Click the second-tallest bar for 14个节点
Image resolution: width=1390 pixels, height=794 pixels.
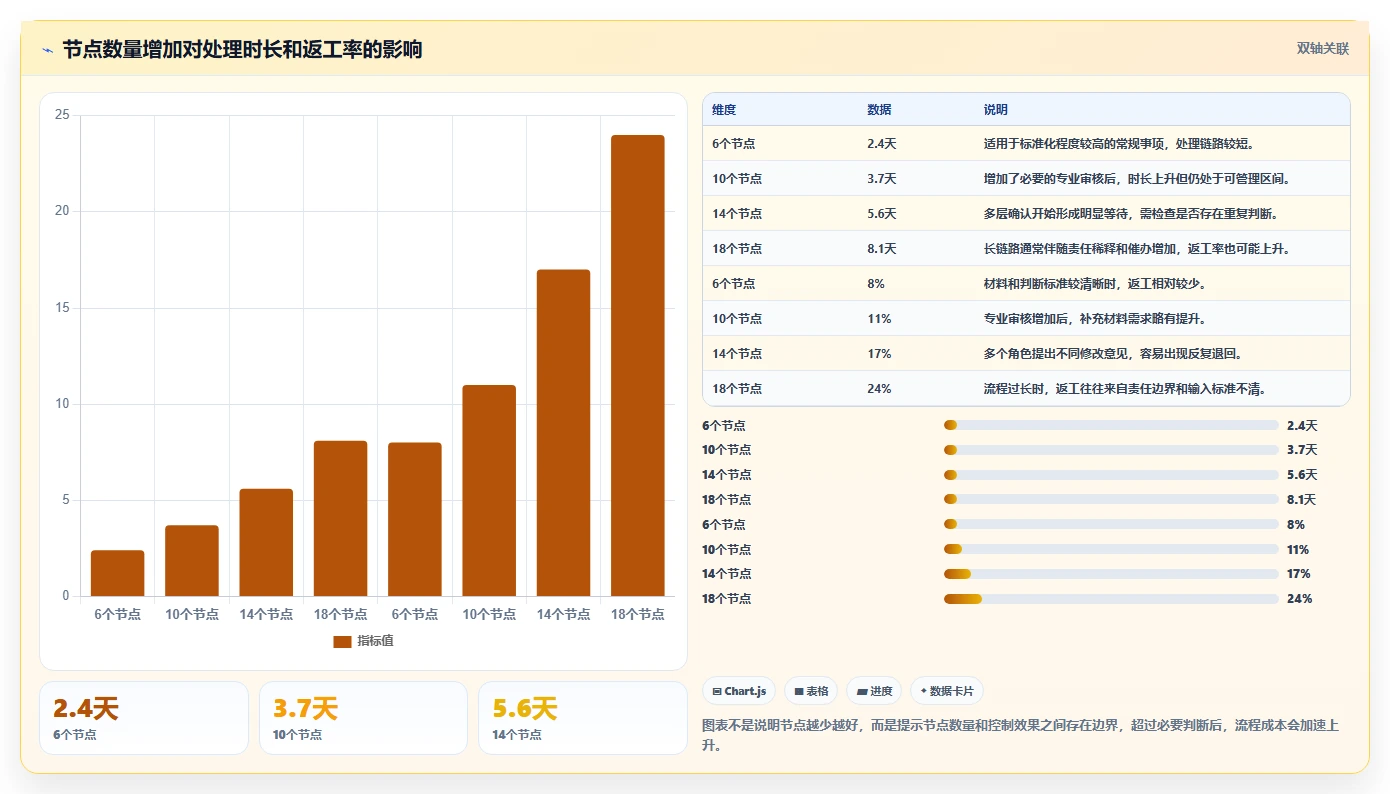(563, 433)
